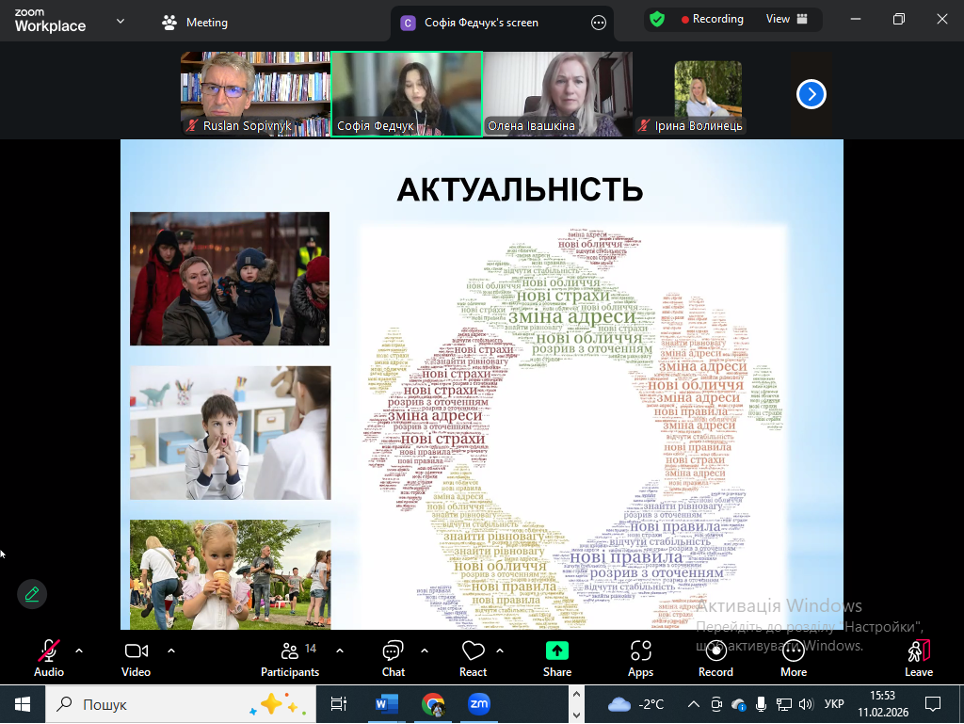
Task: Unmute using the Audio microphone button
Action: [x=49, y=658]
